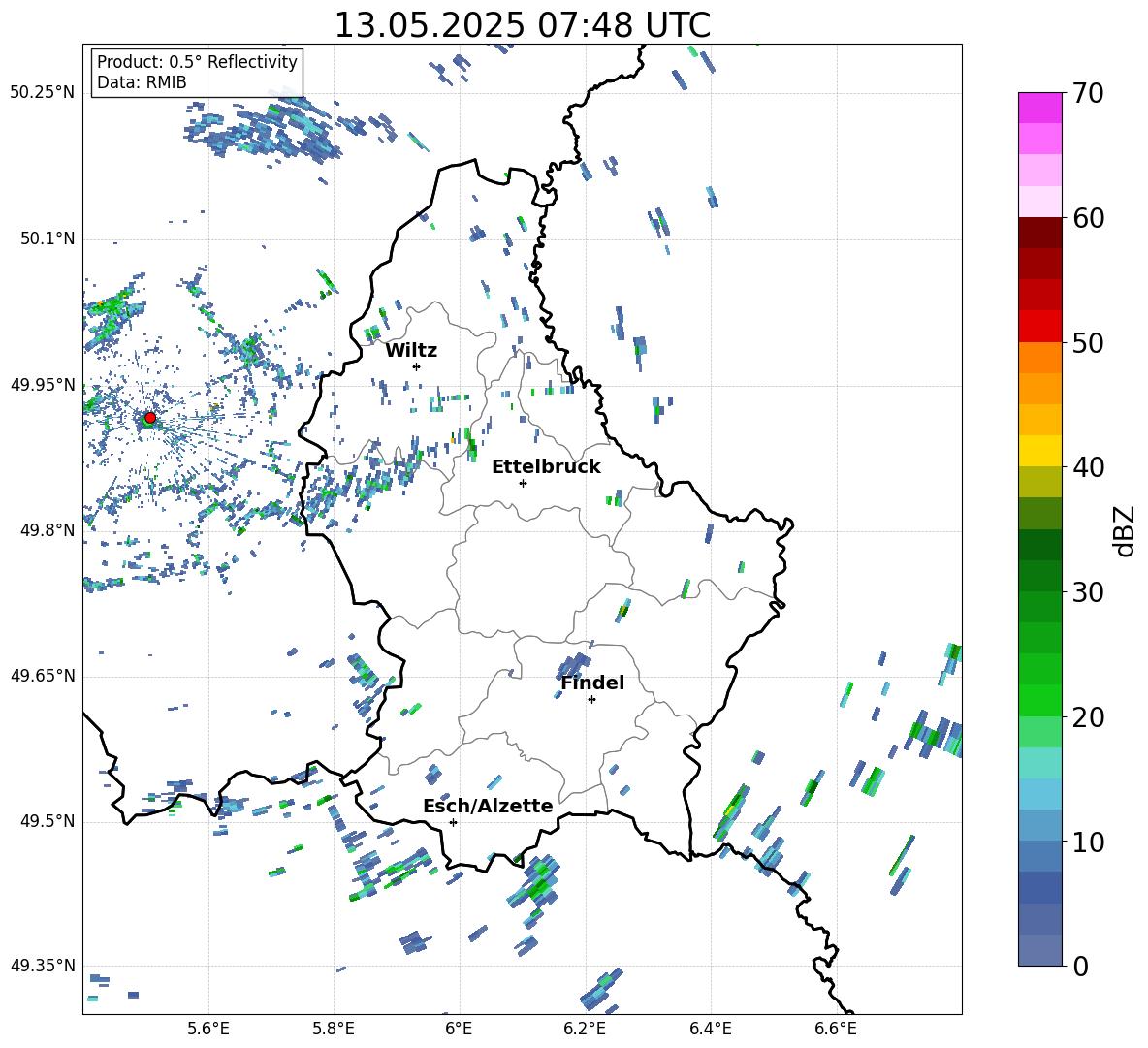Click the 10 tick label on the colorbar
The image size is (1148, 1048).
click(1088, 842)
